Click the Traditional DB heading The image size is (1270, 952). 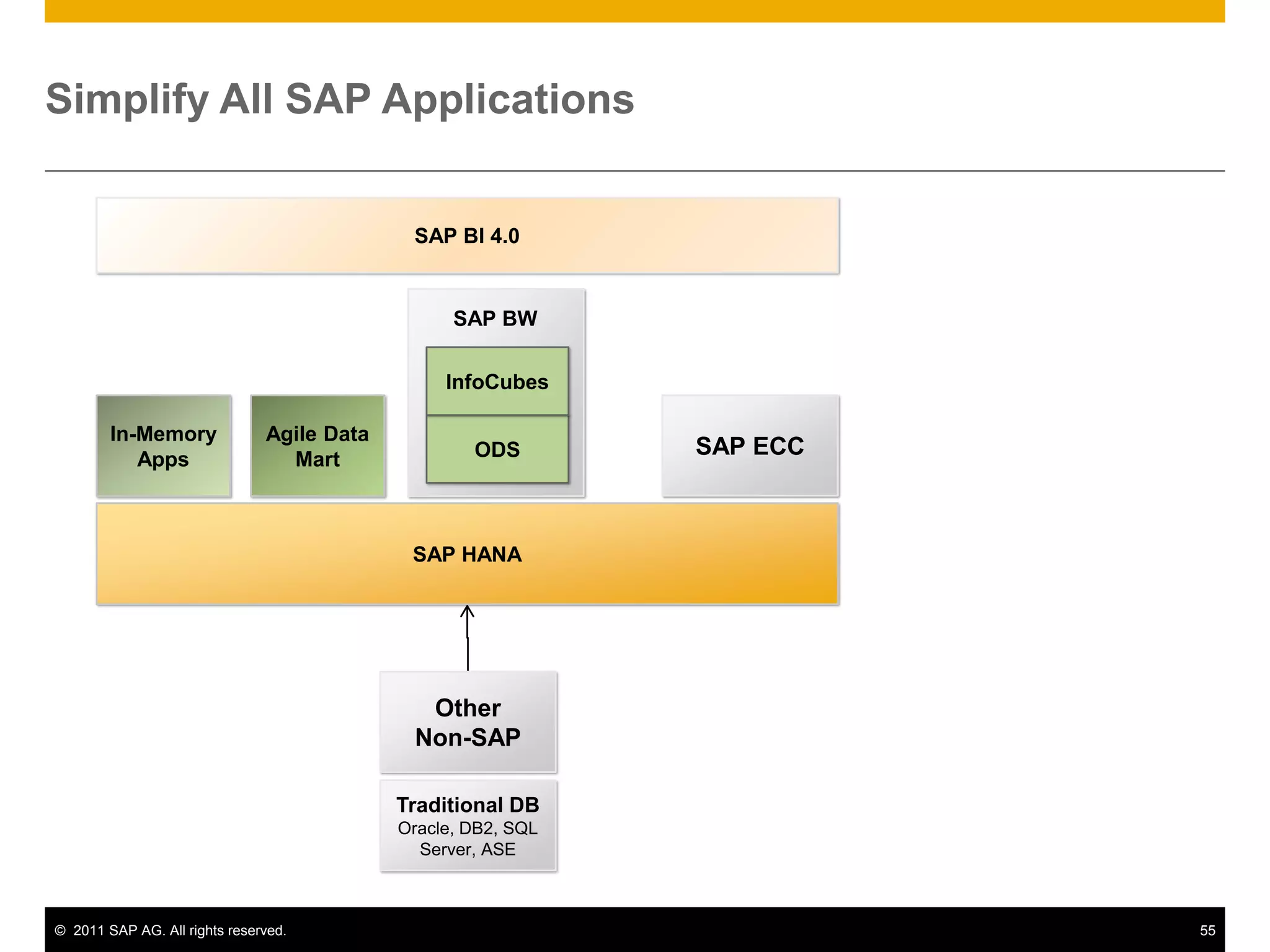[468, 804]
